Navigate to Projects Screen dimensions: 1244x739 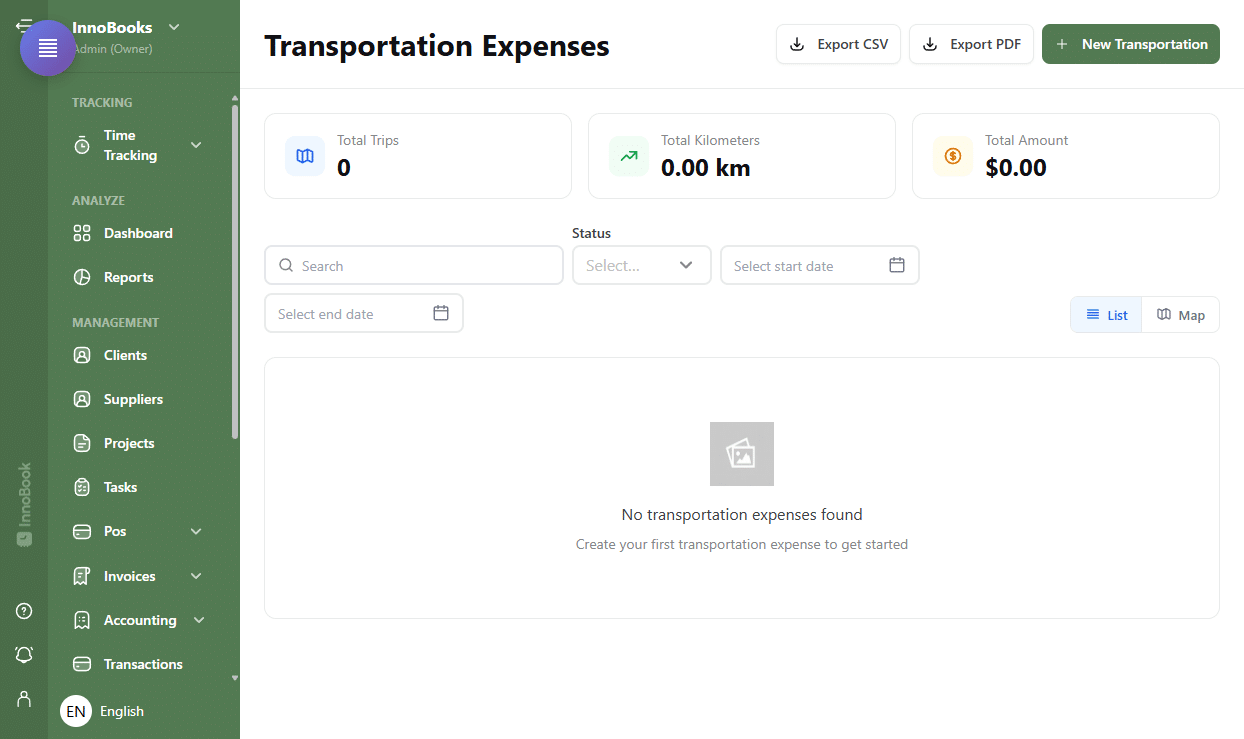pyautogui.click(x=129, y=443)
